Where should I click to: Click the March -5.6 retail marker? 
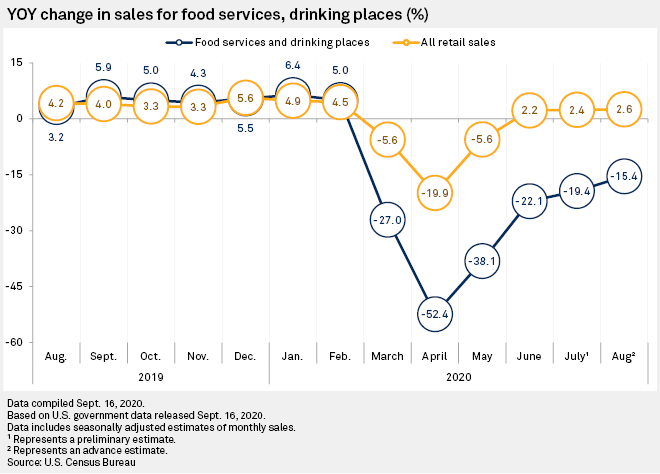[386, 140]
